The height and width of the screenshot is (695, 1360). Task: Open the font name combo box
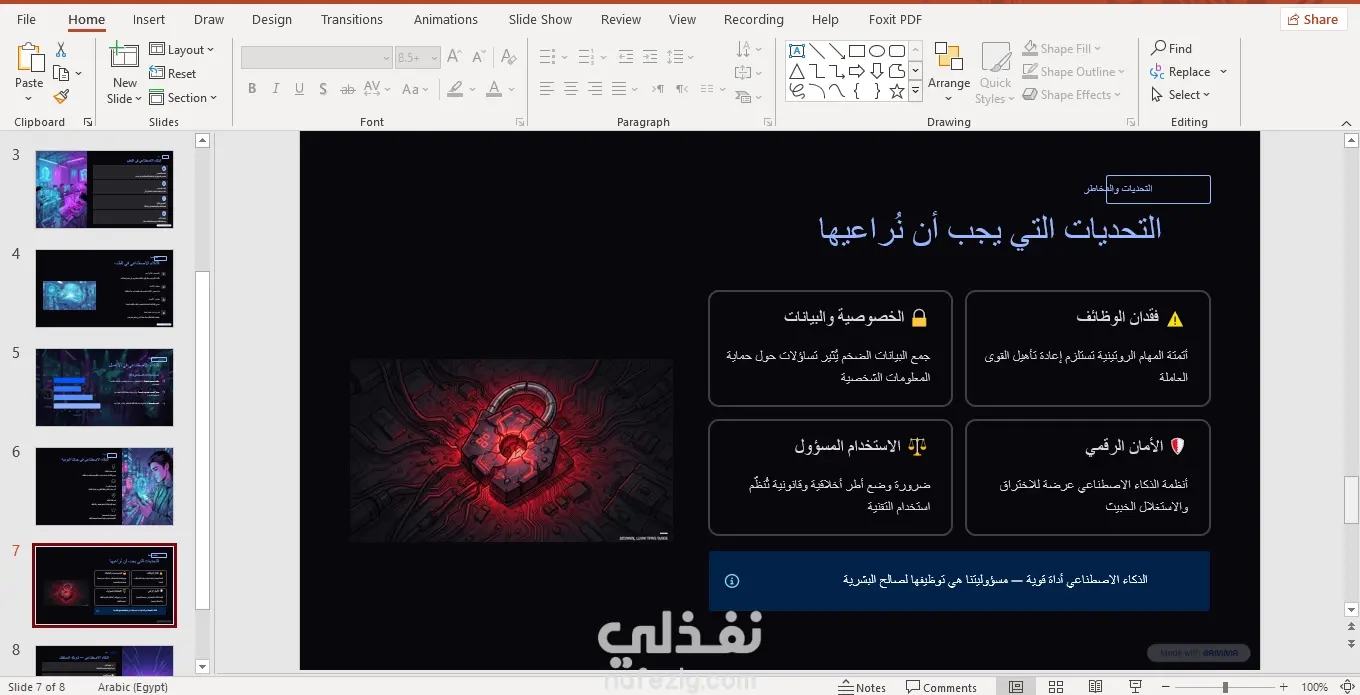[x=317, y=58]
